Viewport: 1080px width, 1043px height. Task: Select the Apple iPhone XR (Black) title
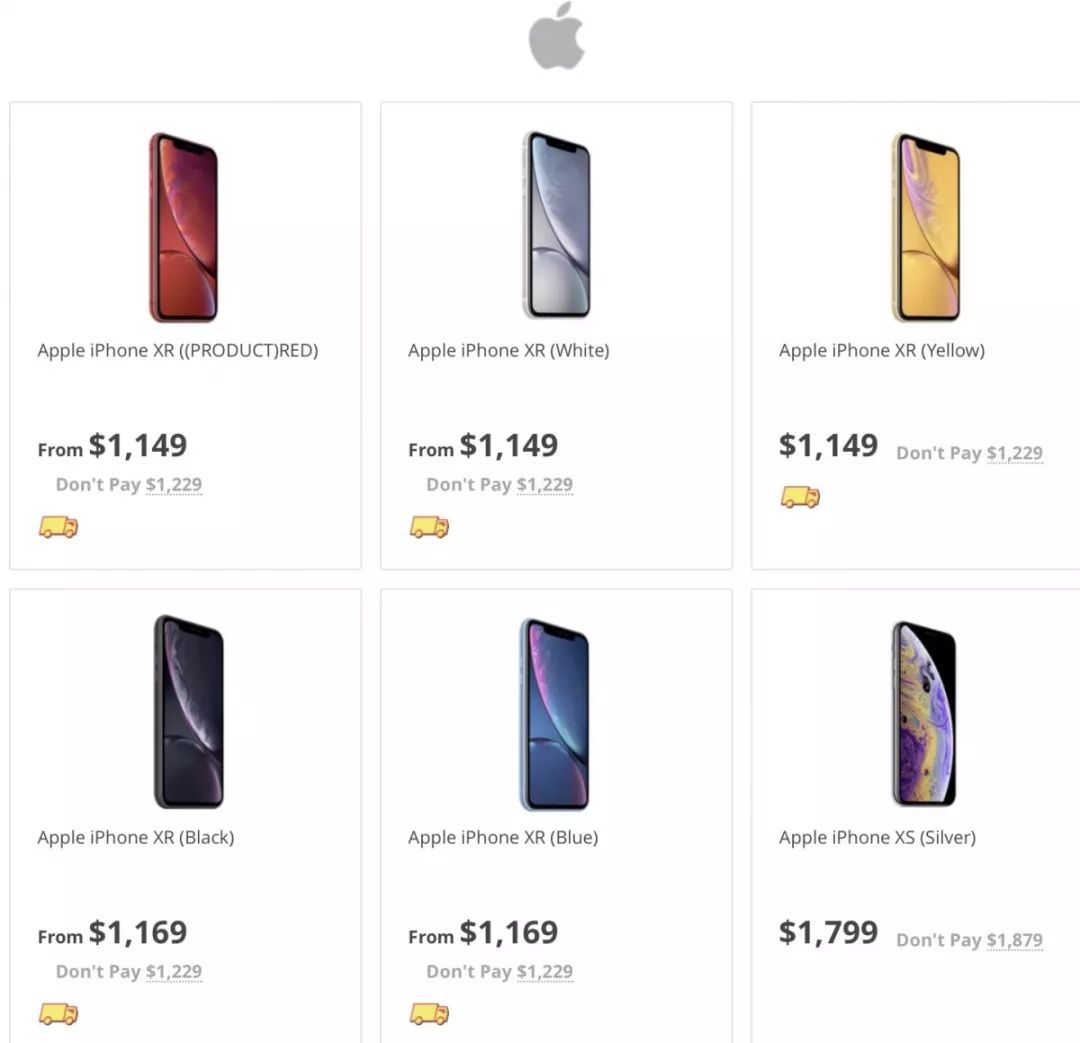(136, 838)
